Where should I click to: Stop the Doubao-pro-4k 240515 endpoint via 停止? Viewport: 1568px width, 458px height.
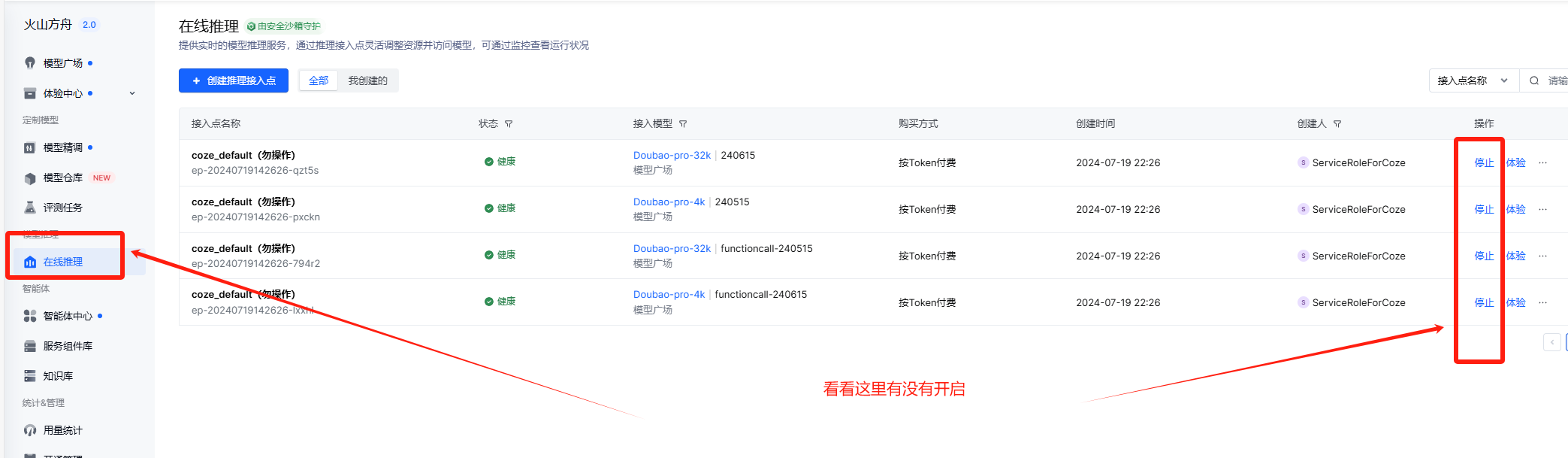1484,209
